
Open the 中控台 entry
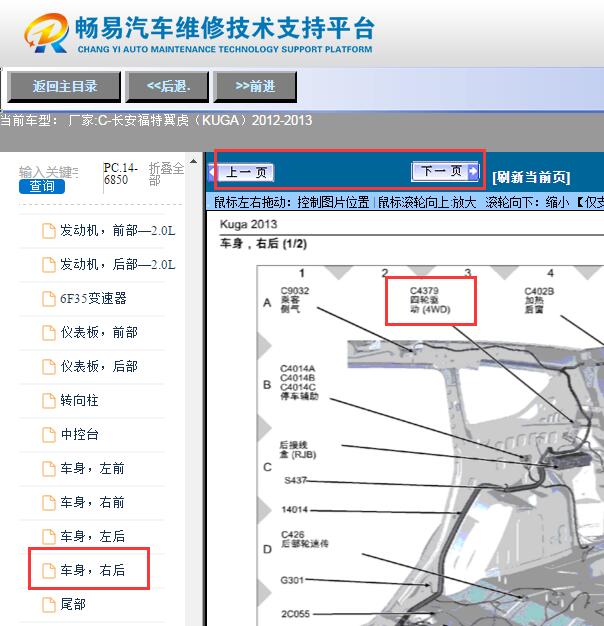coord(79,434)
